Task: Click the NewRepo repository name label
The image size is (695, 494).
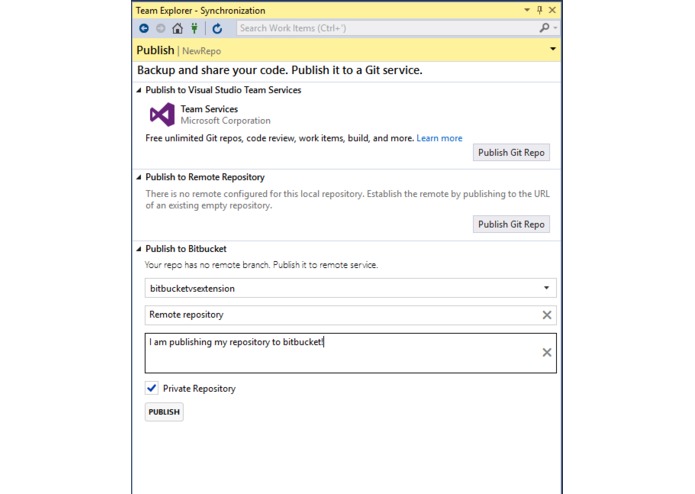Action: [x=202, y=51]
